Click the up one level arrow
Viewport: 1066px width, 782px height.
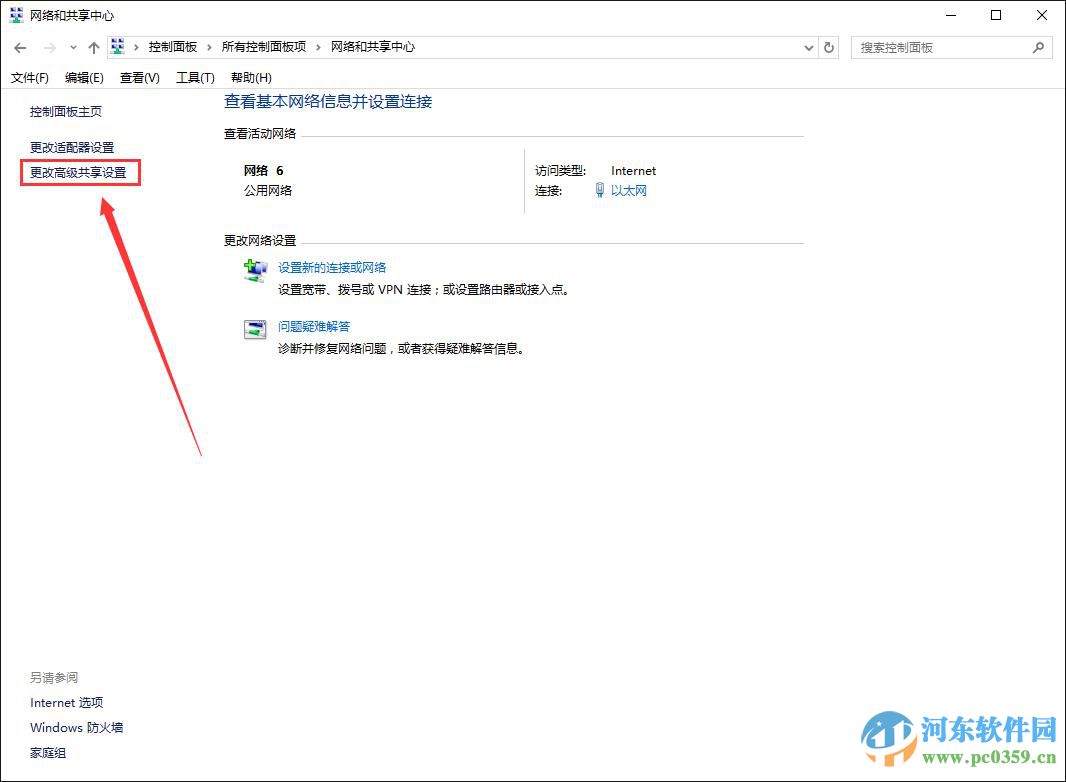[93, 46]
